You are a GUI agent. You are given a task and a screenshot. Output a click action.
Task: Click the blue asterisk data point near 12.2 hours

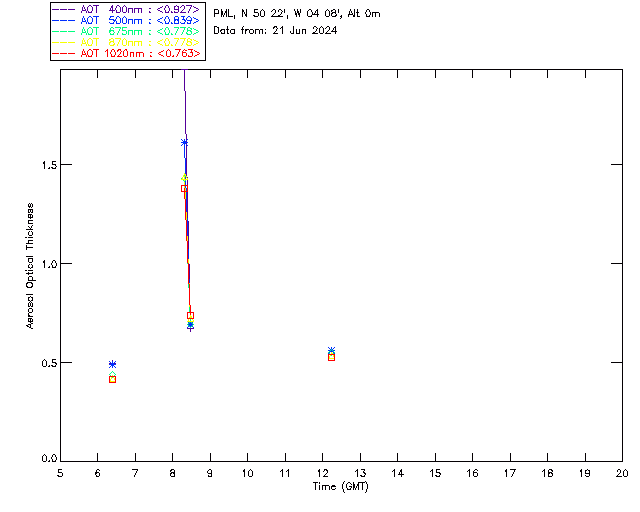[331, 350]
